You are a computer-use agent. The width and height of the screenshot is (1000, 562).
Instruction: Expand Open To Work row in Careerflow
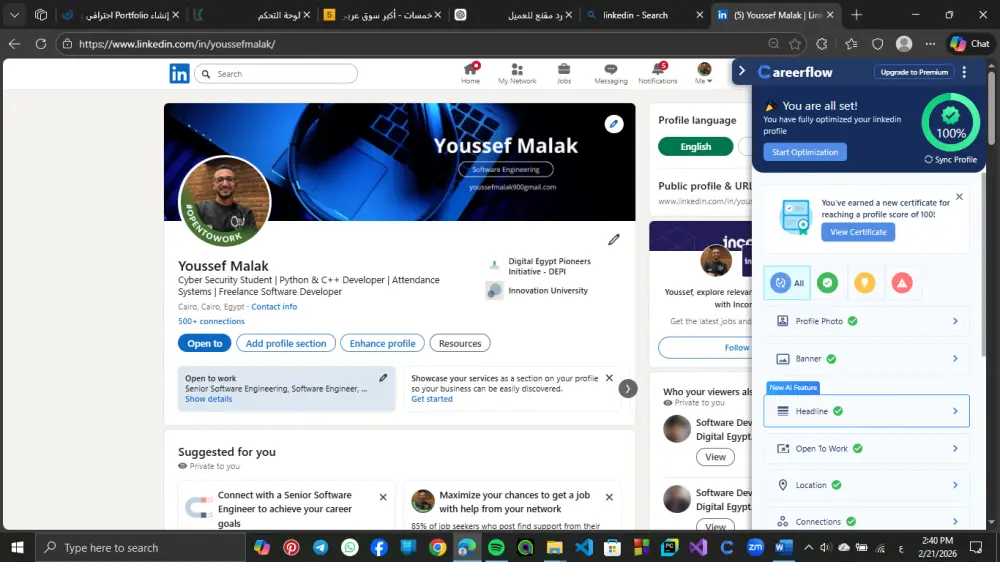[x=866, y=448]
